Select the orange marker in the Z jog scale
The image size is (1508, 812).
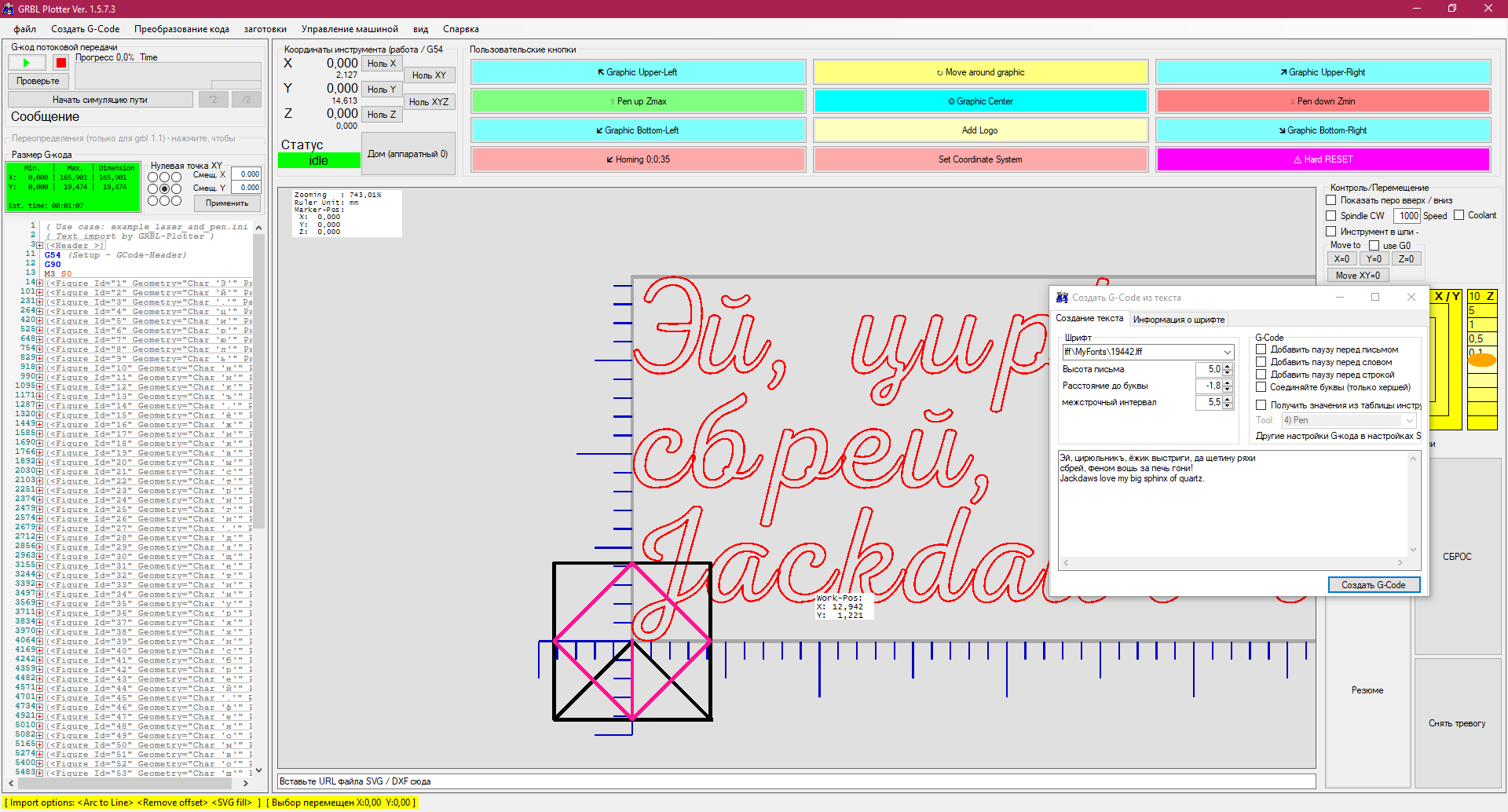pyautogui.click(x=1482, y=360)
